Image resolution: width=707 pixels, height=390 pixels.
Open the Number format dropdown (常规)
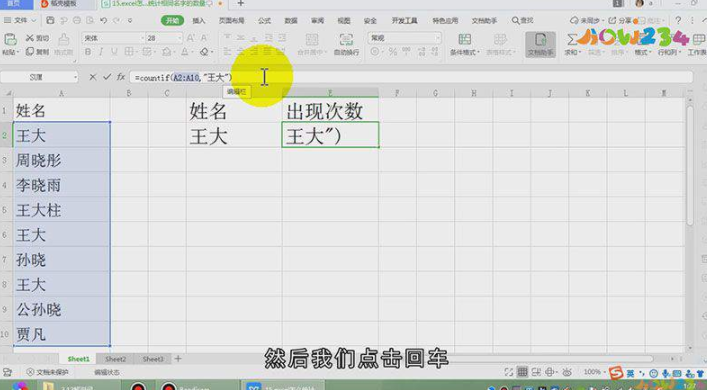(x=437, y=38)
